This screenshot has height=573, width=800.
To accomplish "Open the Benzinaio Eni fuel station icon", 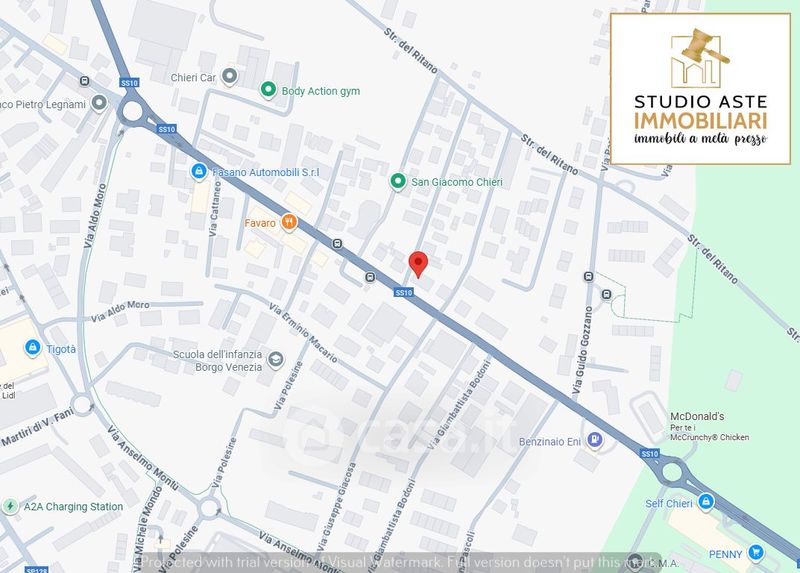I will [594, 440].
